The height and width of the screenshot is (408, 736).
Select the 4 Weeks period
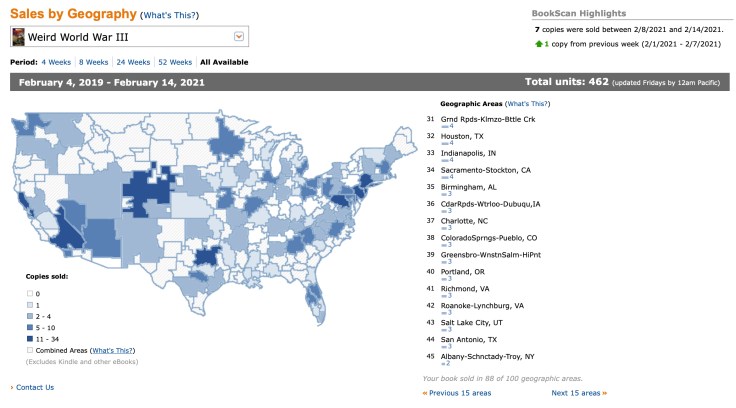coord(58,62)
